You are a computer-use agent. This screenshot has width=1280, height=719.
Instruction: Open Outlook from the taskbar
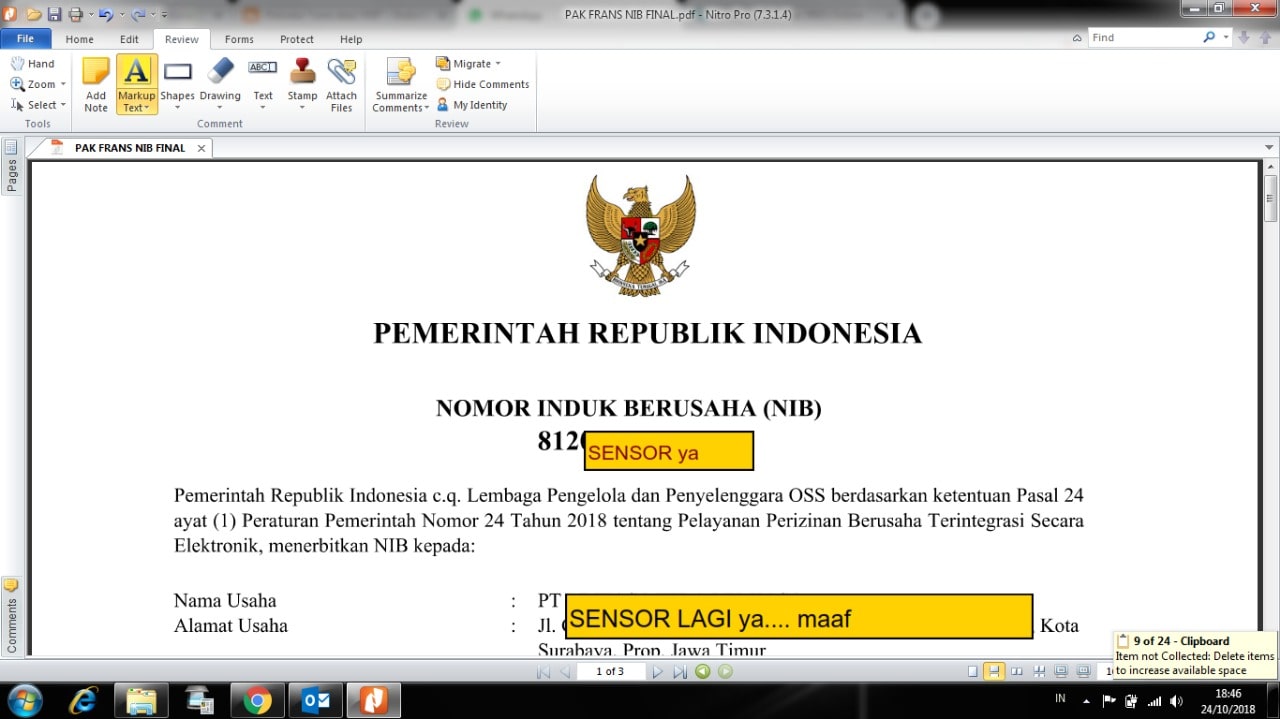pos(316,700)
